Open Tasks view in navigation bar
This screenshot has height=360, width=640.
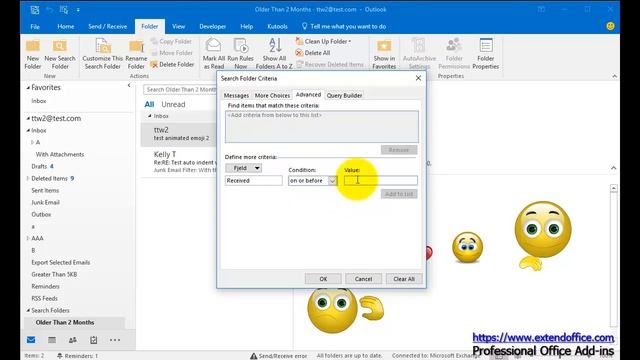[93, 340]
